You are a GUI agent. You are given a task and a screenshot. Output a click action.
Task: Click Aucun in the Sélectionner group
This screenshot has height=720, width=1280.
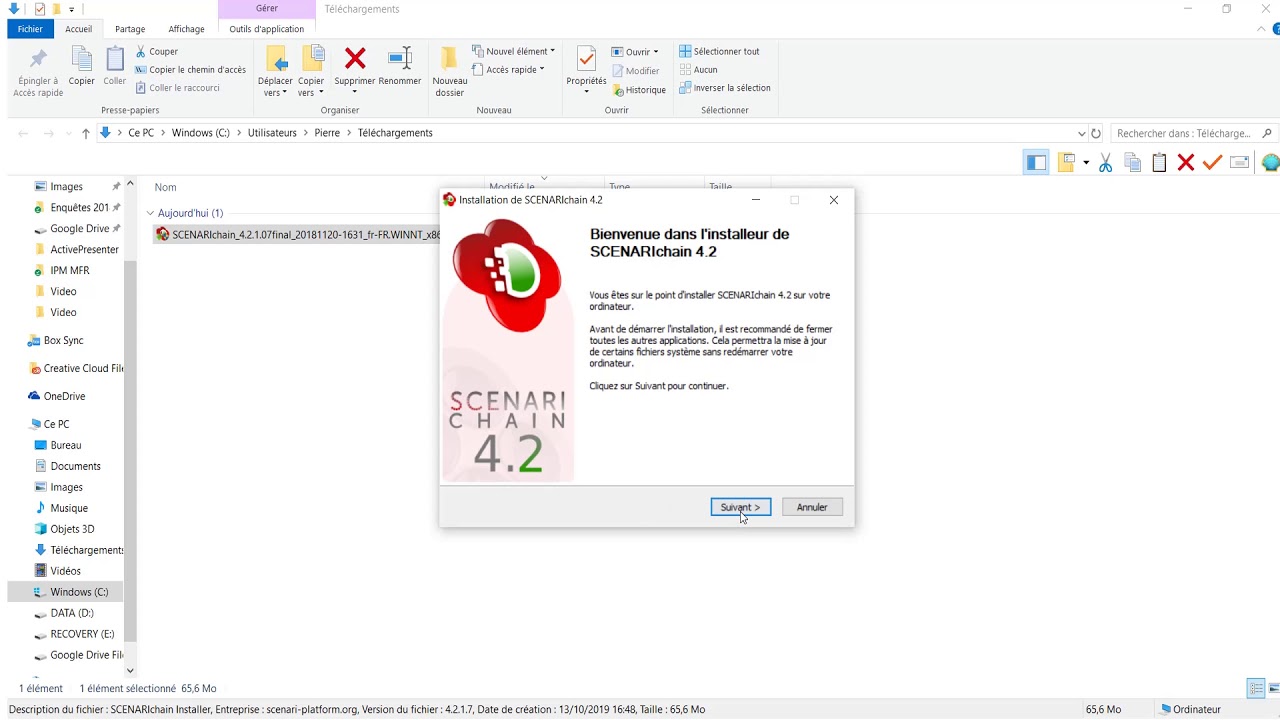tap(698, 70)
